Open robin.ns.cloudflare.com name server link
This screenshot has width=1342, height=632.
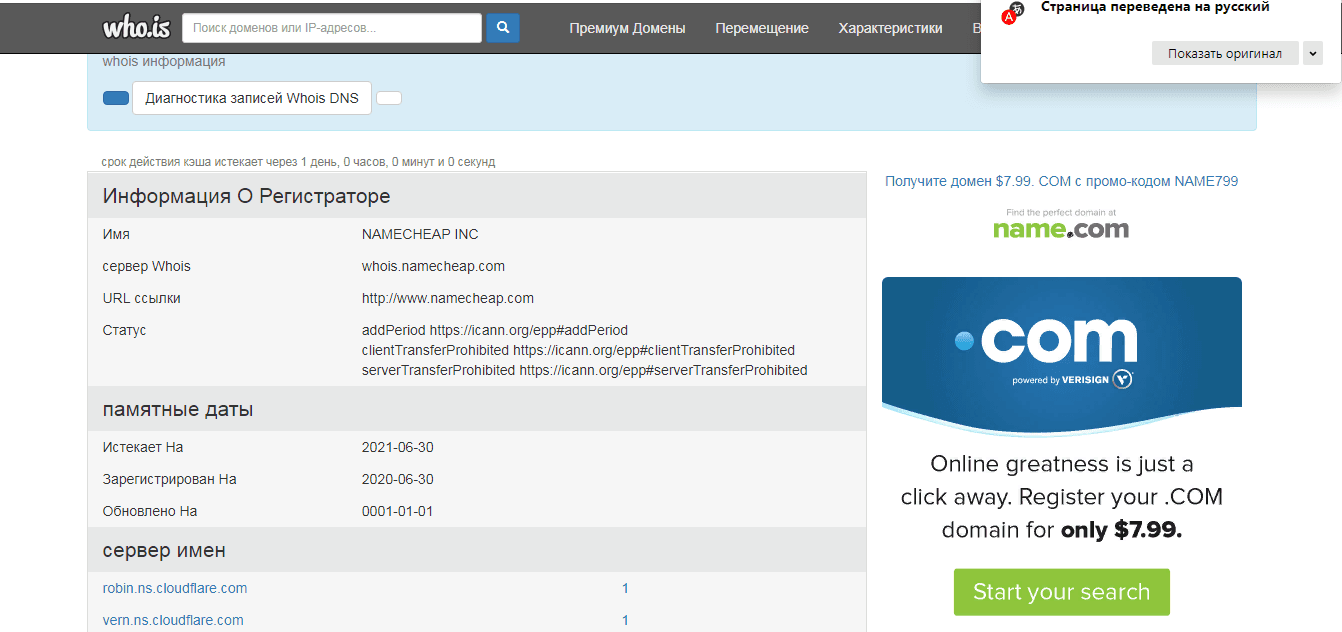175,588
